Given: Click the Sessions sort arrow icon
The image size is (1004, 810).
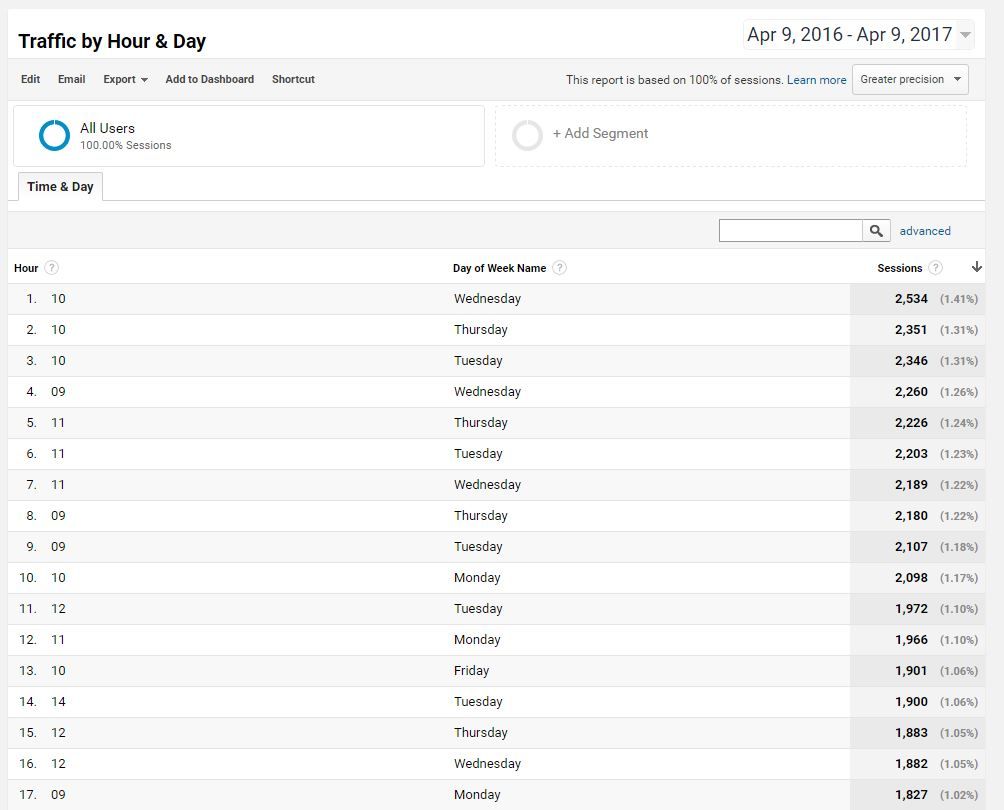Looking at the screenshot, I should [x=977, y=267].
